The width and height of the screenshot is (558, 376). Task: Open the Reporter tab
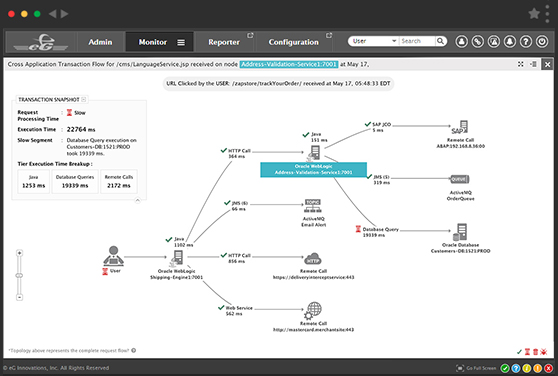[224, 42]
